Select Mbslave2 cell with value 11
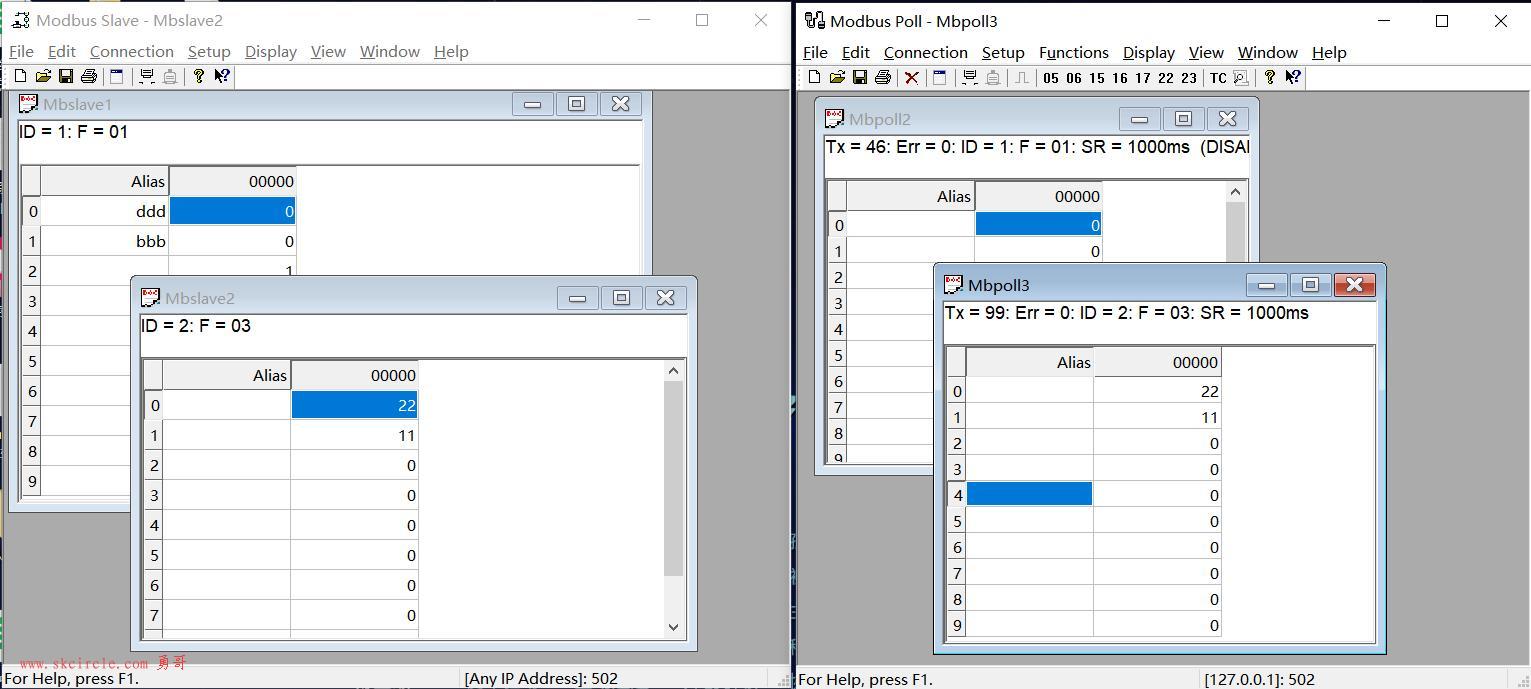This screenshot has height=689, width=1531. (x=355, y=435)
